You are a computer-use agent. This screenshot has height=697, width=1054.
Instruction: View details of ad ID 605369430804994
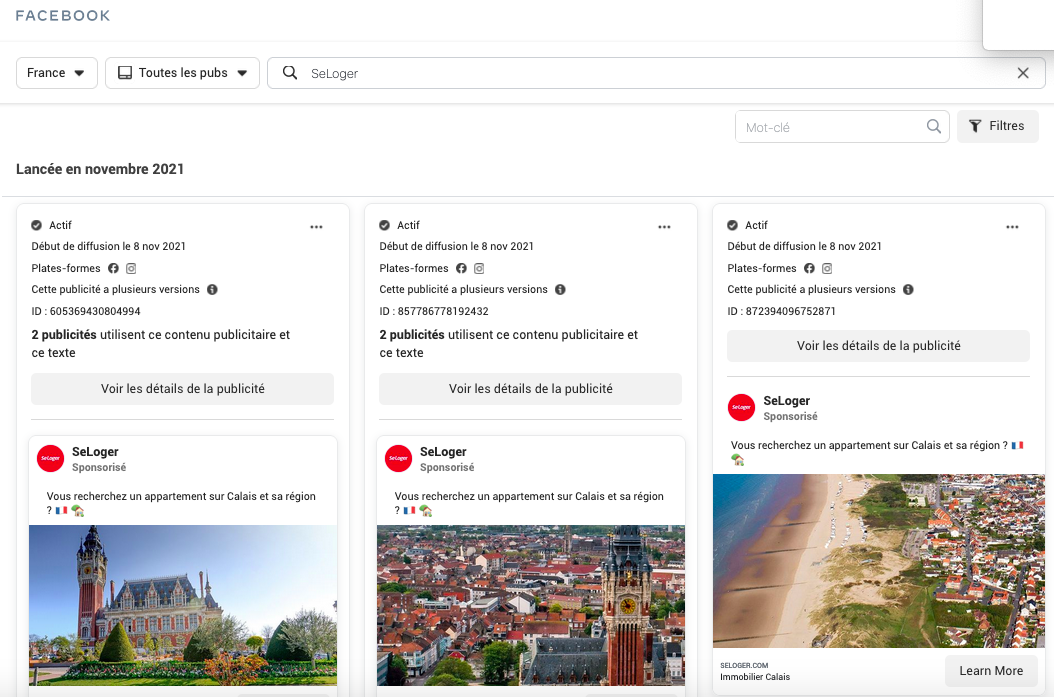point(182,389)
